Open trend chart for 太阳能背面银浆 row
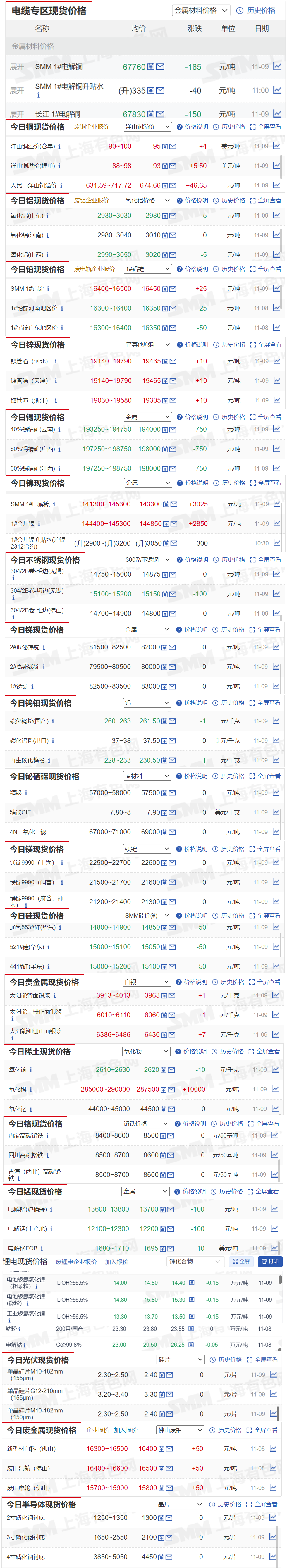This screenshot has height=1568, width=287. (276, 995)
